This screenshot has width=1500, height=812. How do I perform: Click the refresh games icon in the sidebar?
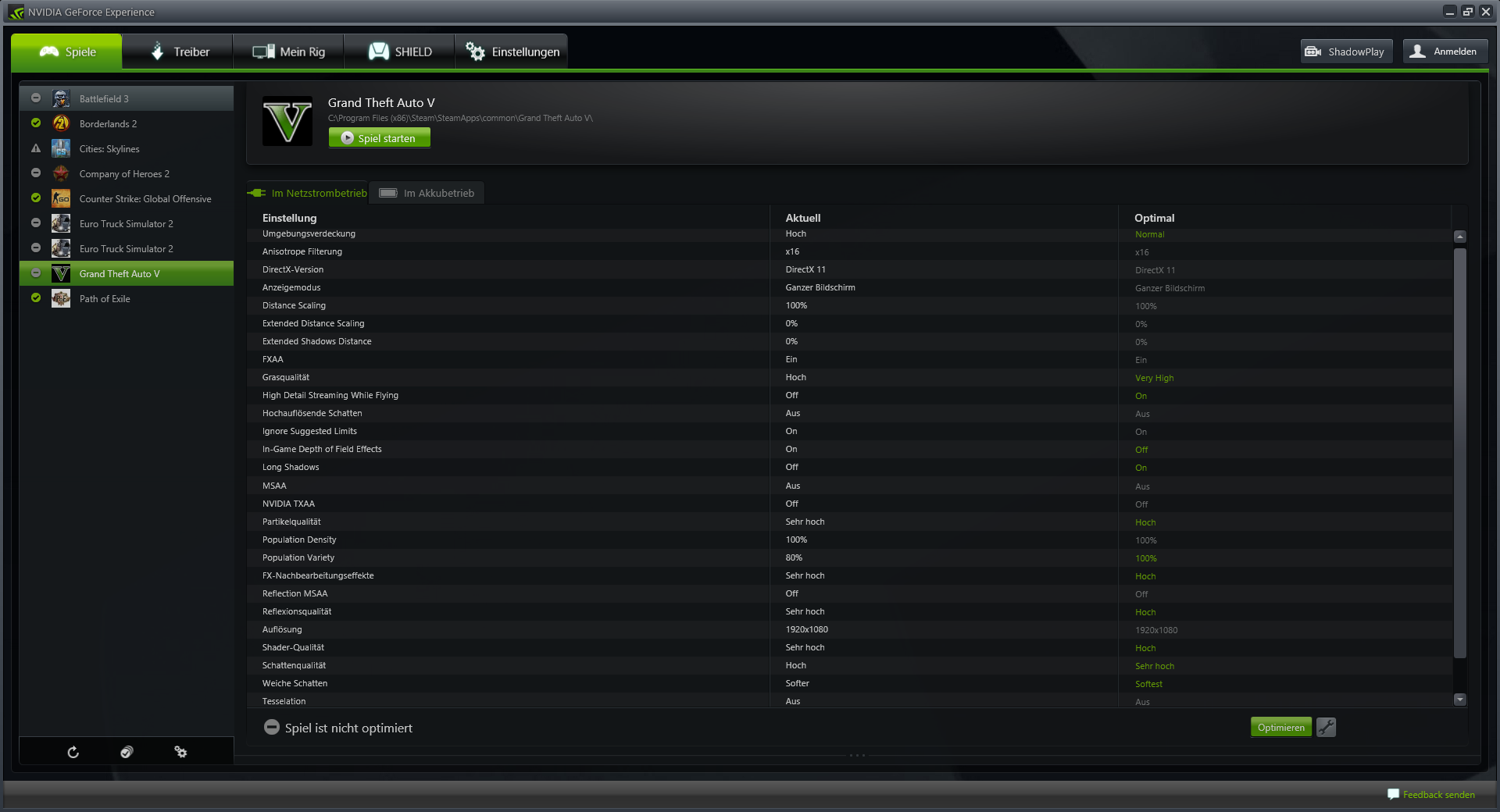(73, 752)
